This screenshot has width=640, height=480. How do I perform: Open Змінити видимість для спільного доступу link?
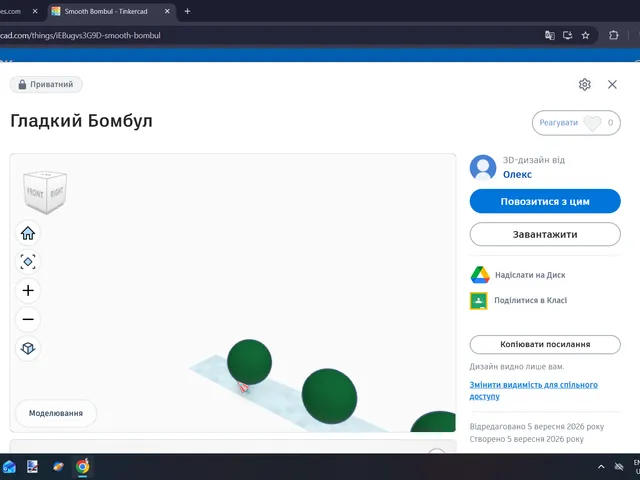pos(533,390)
